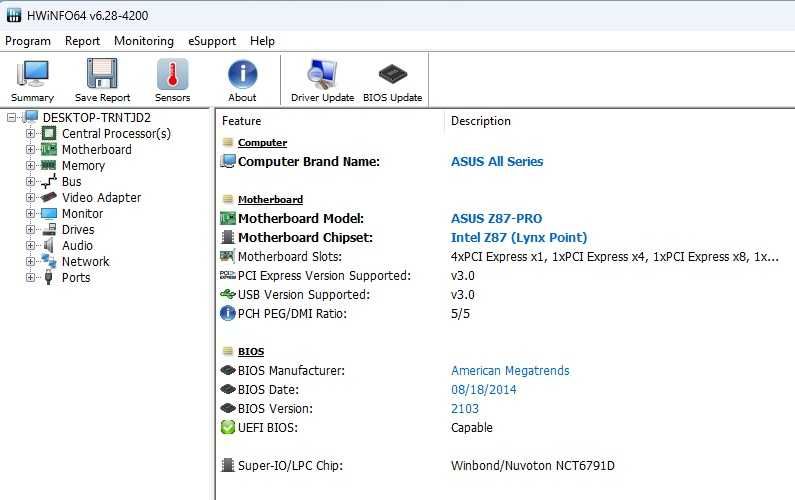Image resolution: width=795 pixels, height=500 pixels.
Task: Click the HWiNFO64 title bar app icon
Action: [x=14, y=15]
